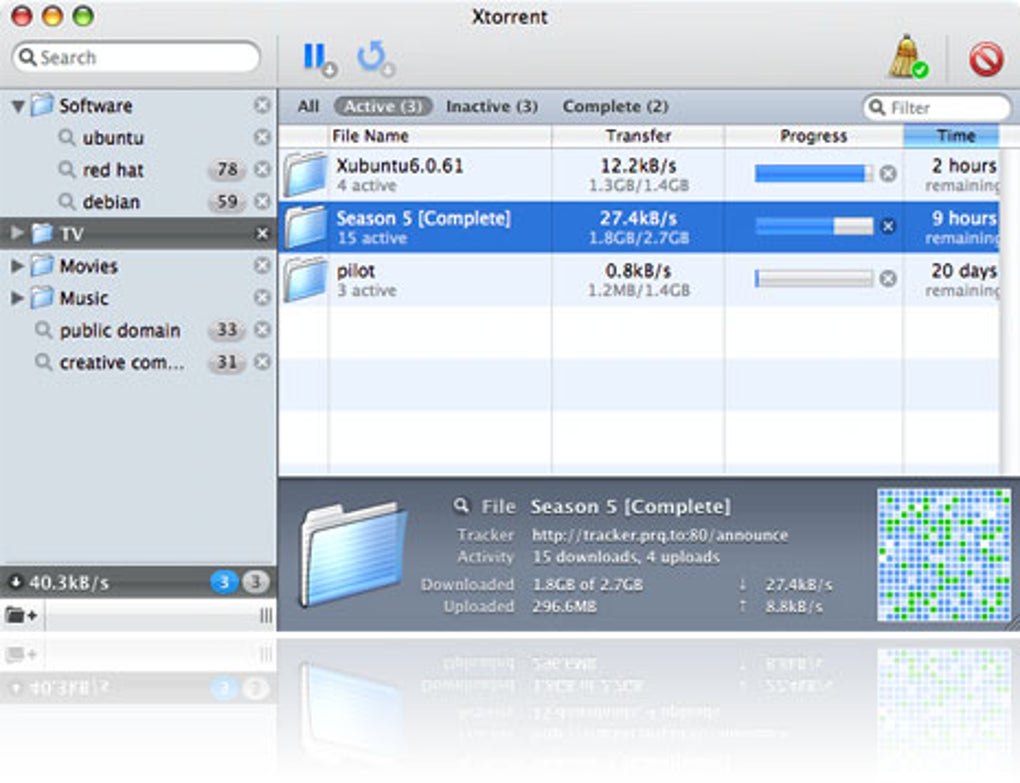Click the Season 5 progress bar
The image size is (1020, 783).
tap(814, 226)
